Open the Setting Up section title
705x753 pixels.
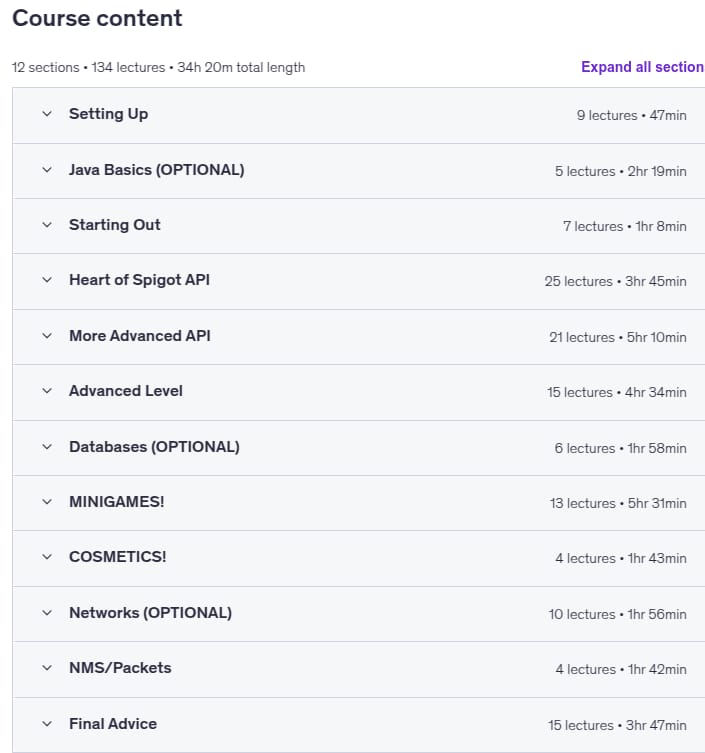click(x=109, y=114)
